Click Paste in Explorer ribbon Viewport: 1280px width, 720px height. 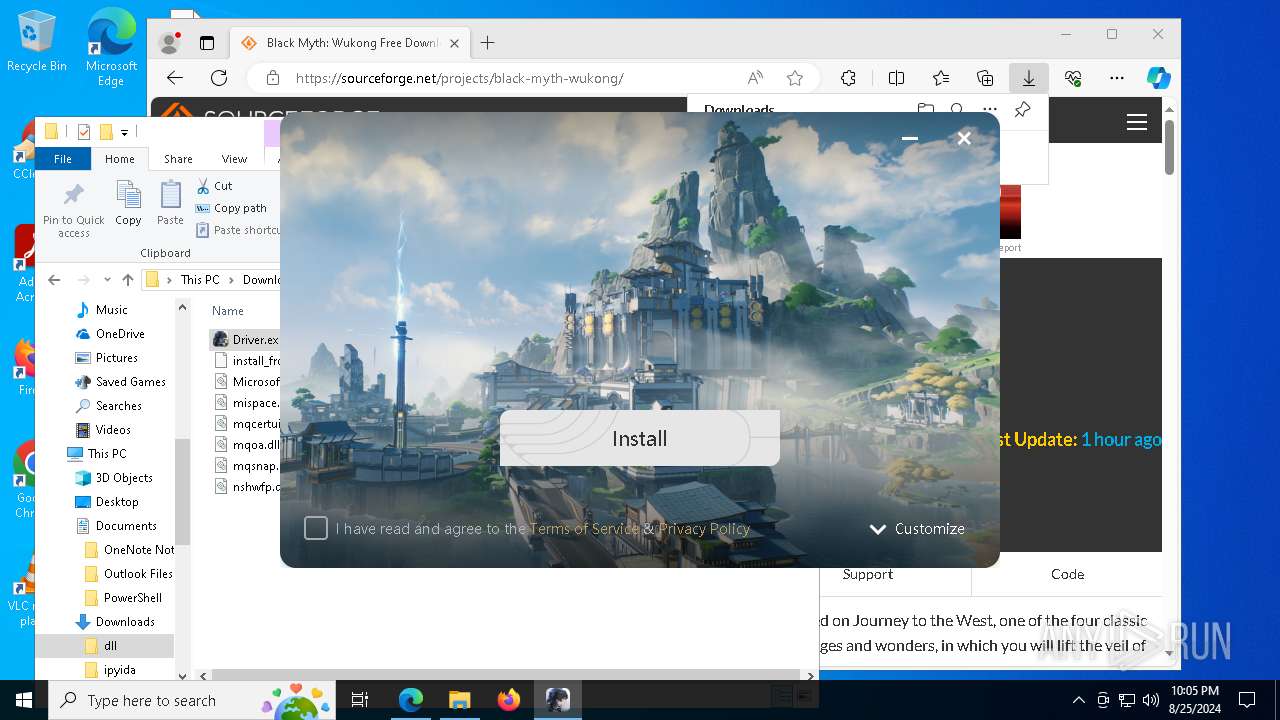click(x=170, y=204)
